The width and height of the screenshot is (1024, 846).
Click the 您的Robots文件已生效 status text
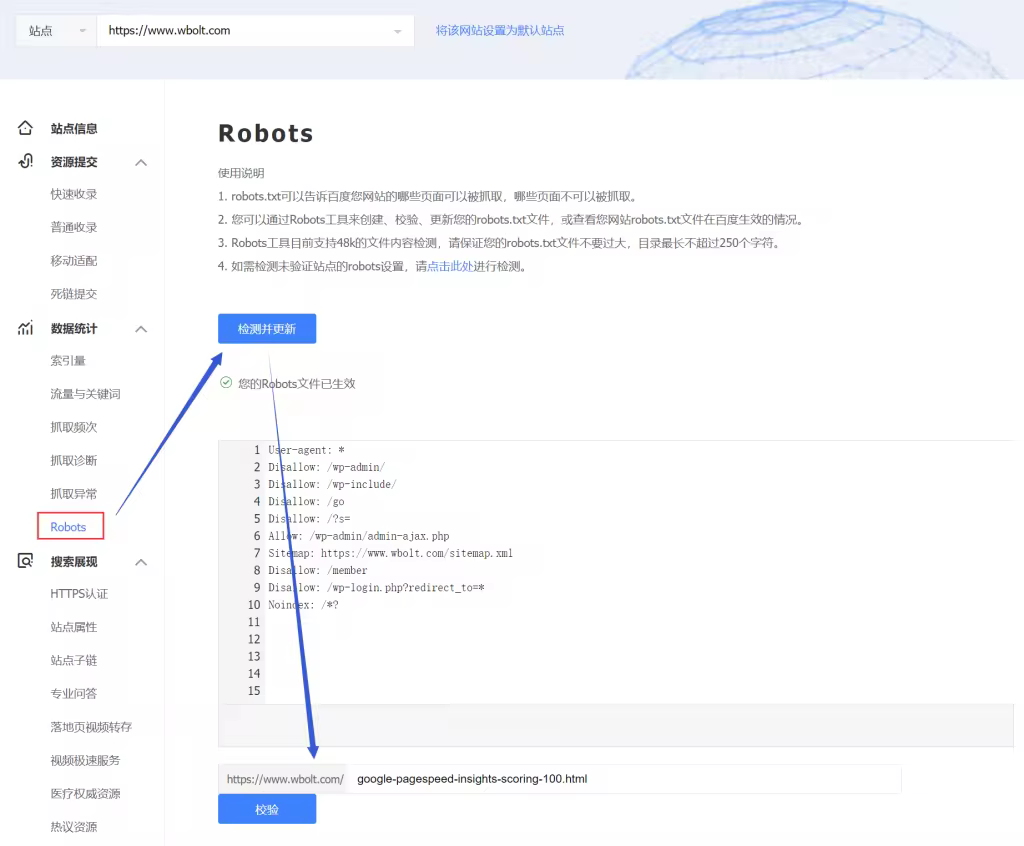tap(296, 383)
